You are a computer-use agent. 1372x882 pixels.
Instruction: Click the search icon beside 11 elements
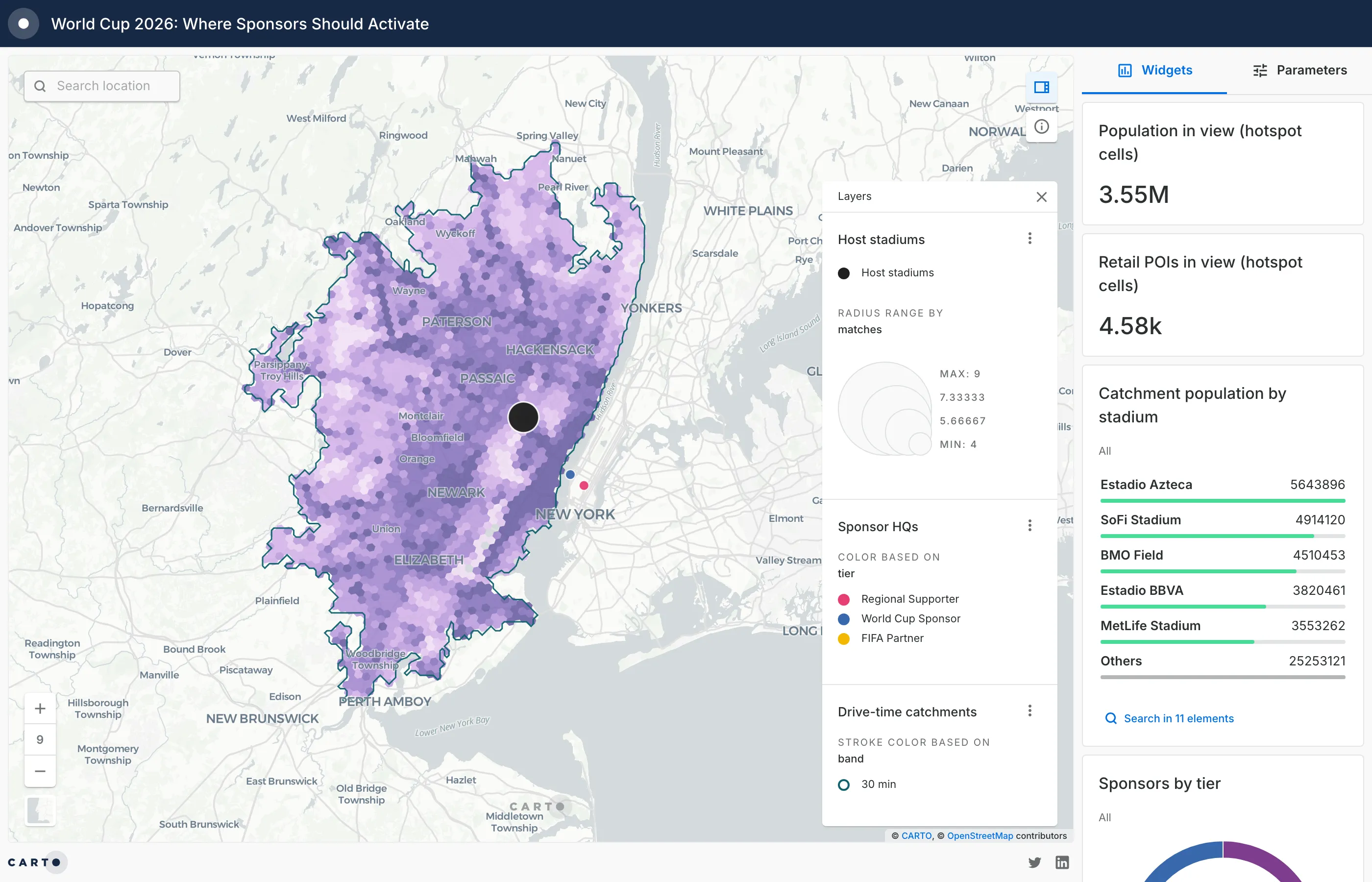[1110, 718]
